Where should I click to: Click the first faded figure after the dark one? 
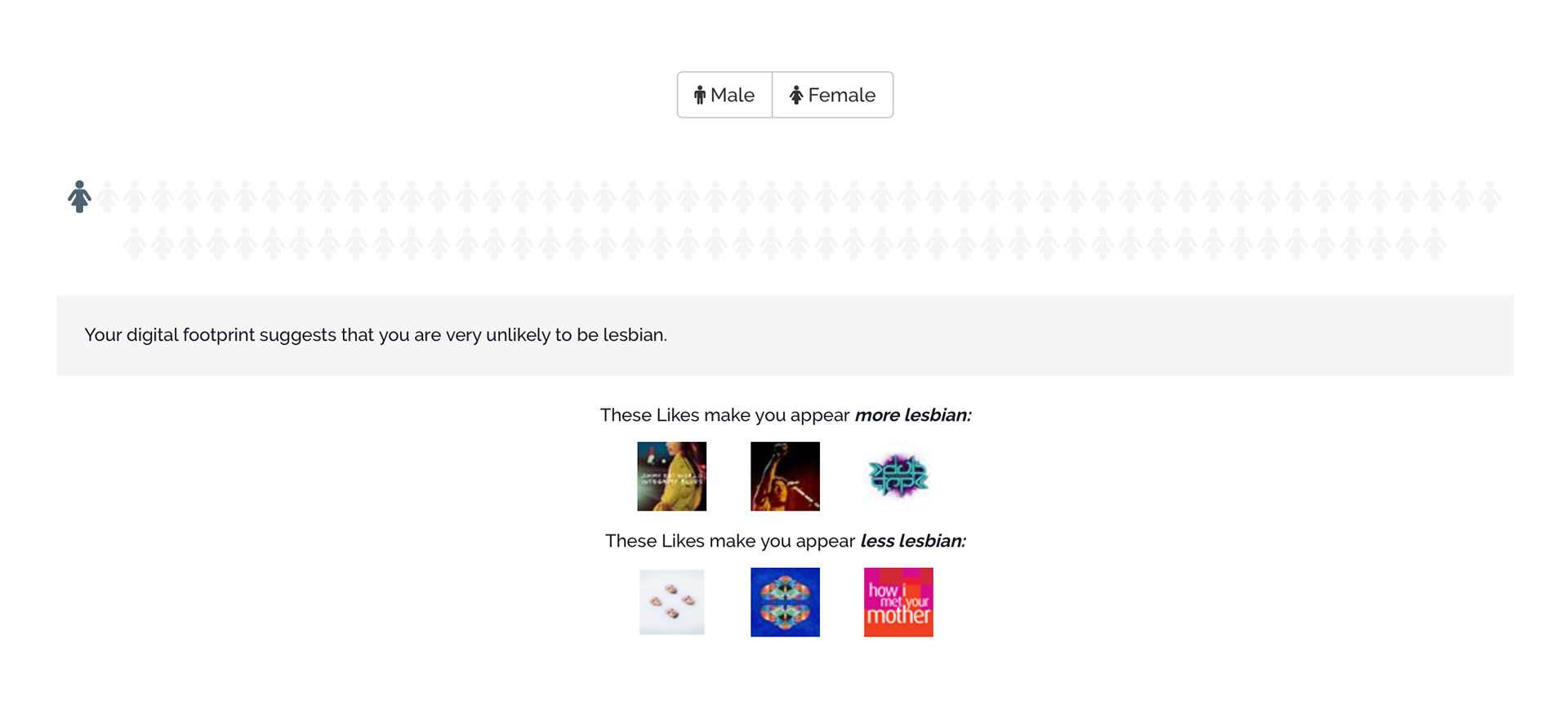click(108, 197)
